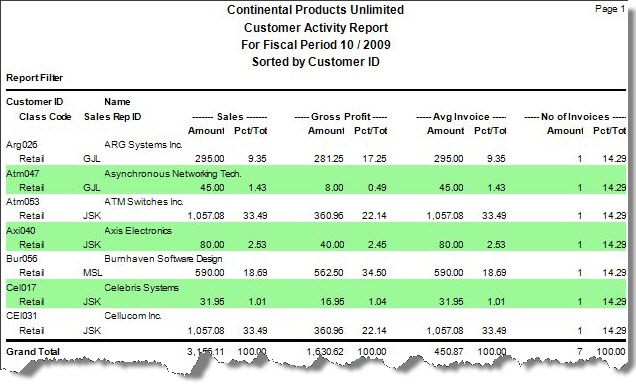Viewport: 636px width, 384px height.
Task: Click the Gross Profit column header
Action: click(341, 117)
